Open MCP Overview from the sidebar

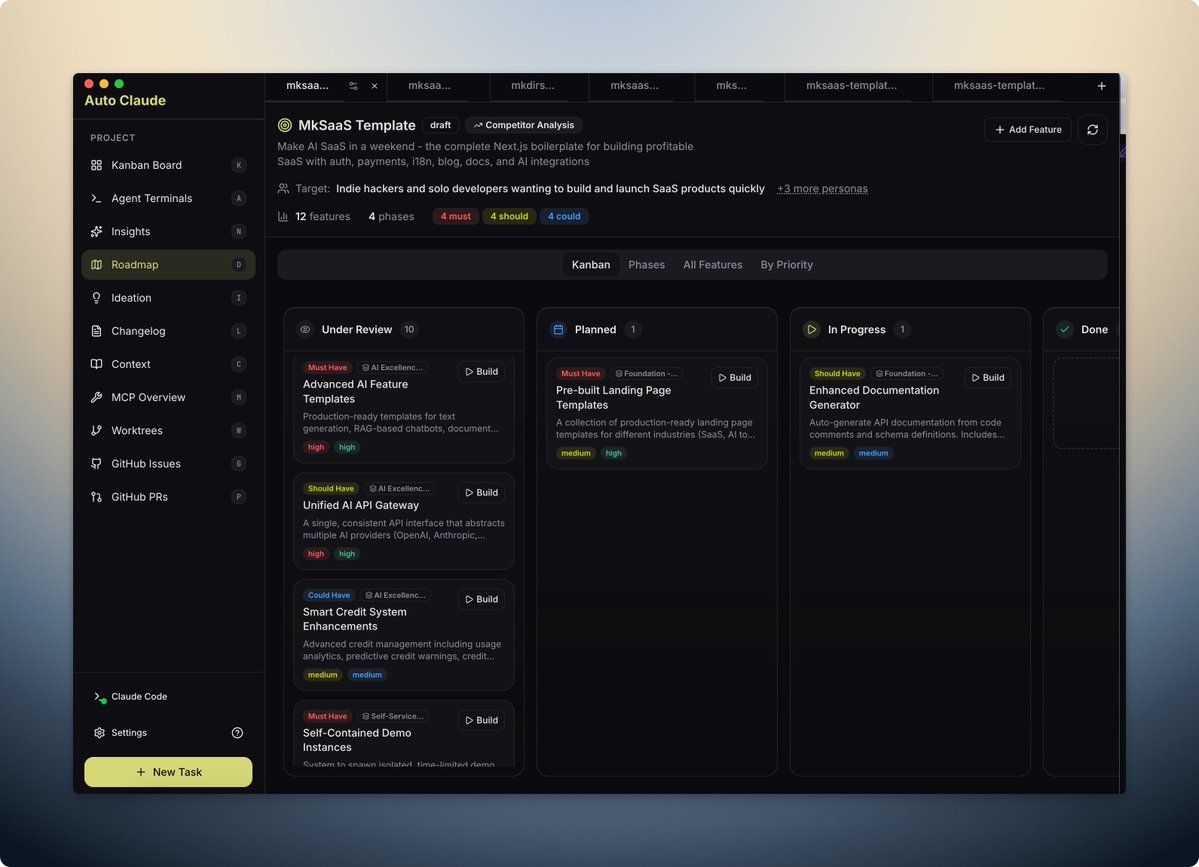point(167,398)
